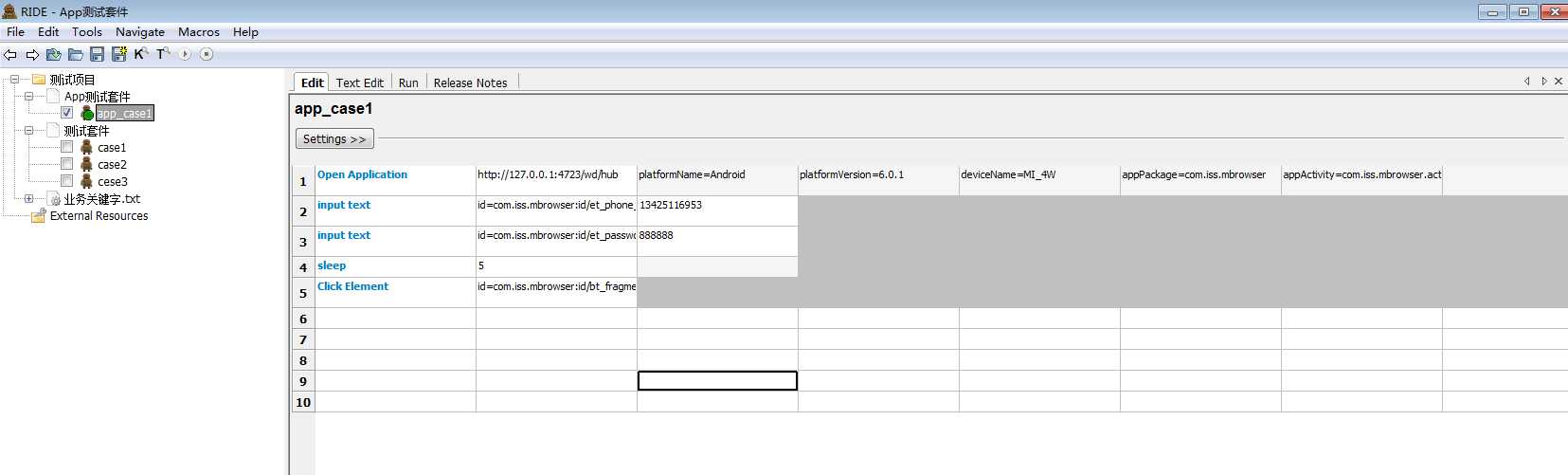
Task: Check the case1 test checkbox
Action: tap(67, 147)
